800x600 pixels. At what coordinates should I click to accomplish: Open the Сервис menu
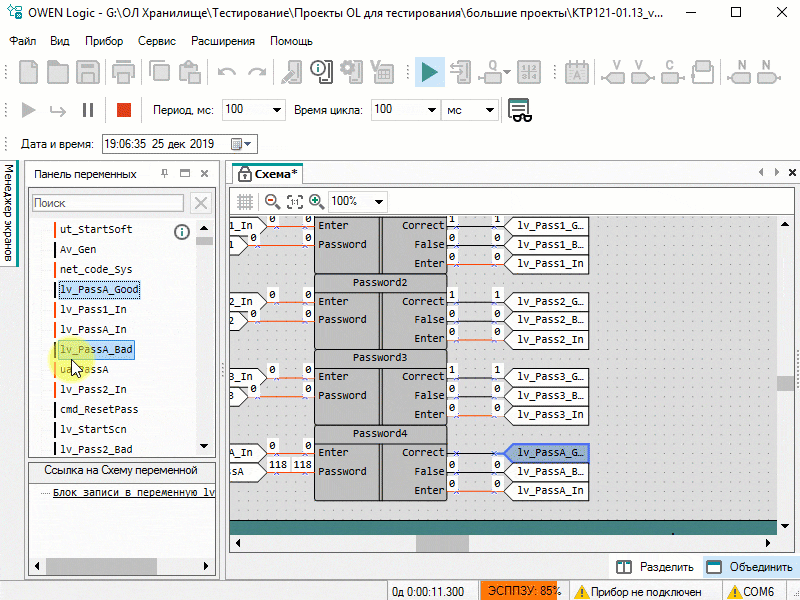point(157,41)
